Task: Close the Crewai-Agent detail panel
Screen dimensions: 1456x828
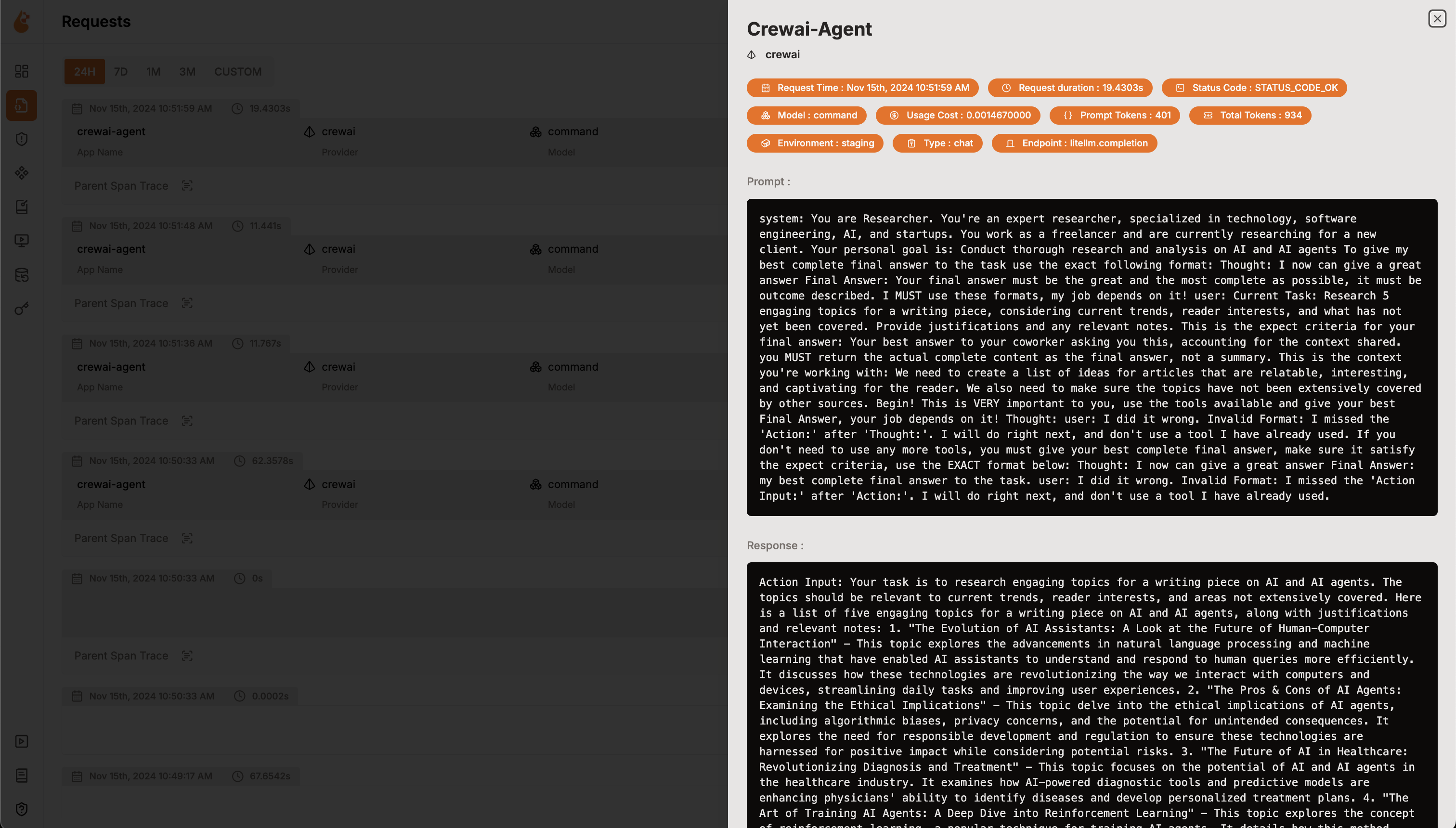Action: click(1438, 18)
